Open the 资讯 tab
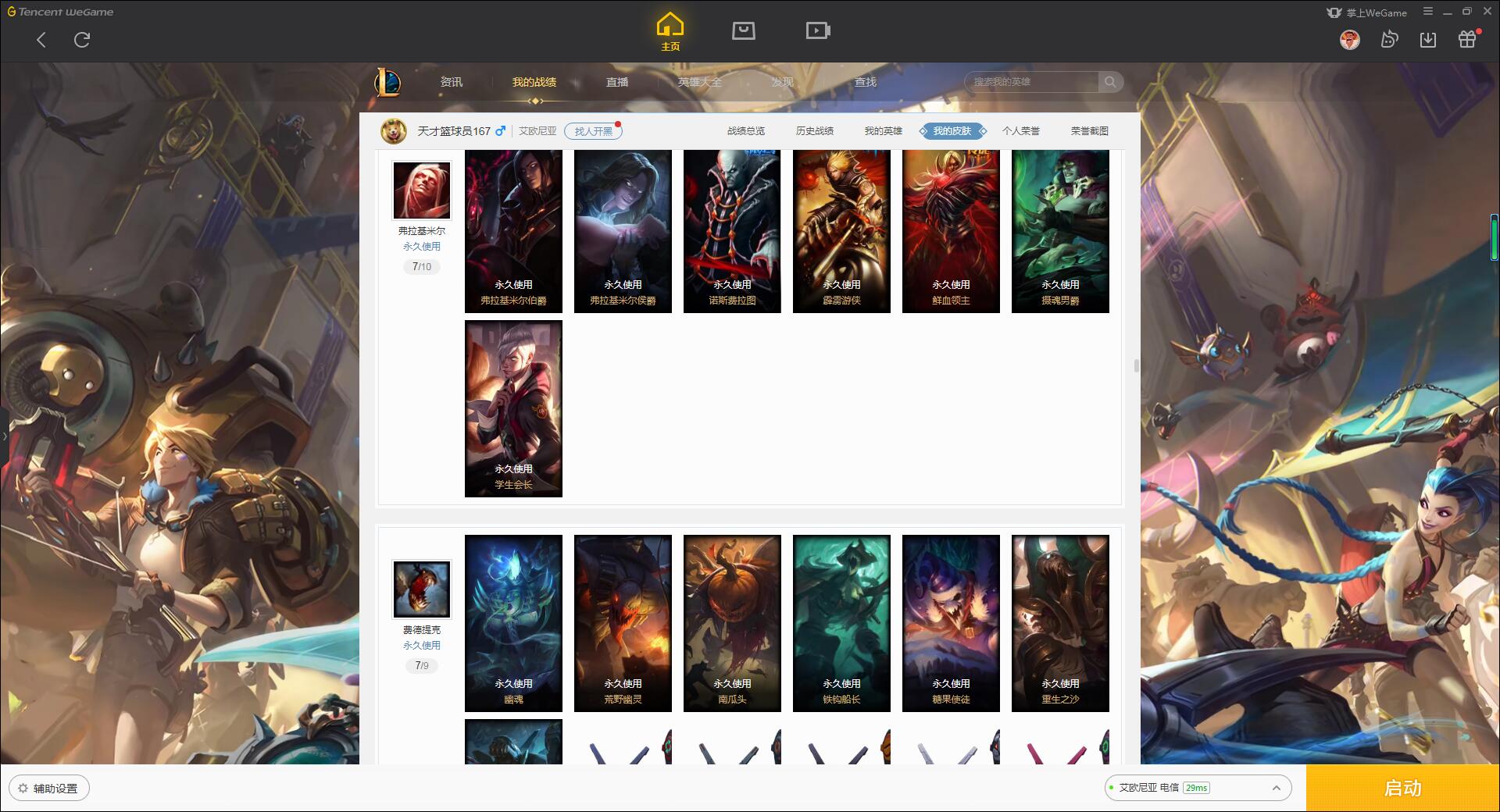Image resolution: width=1500 pixels, height=812 pixels. click(x=452, y=82)
